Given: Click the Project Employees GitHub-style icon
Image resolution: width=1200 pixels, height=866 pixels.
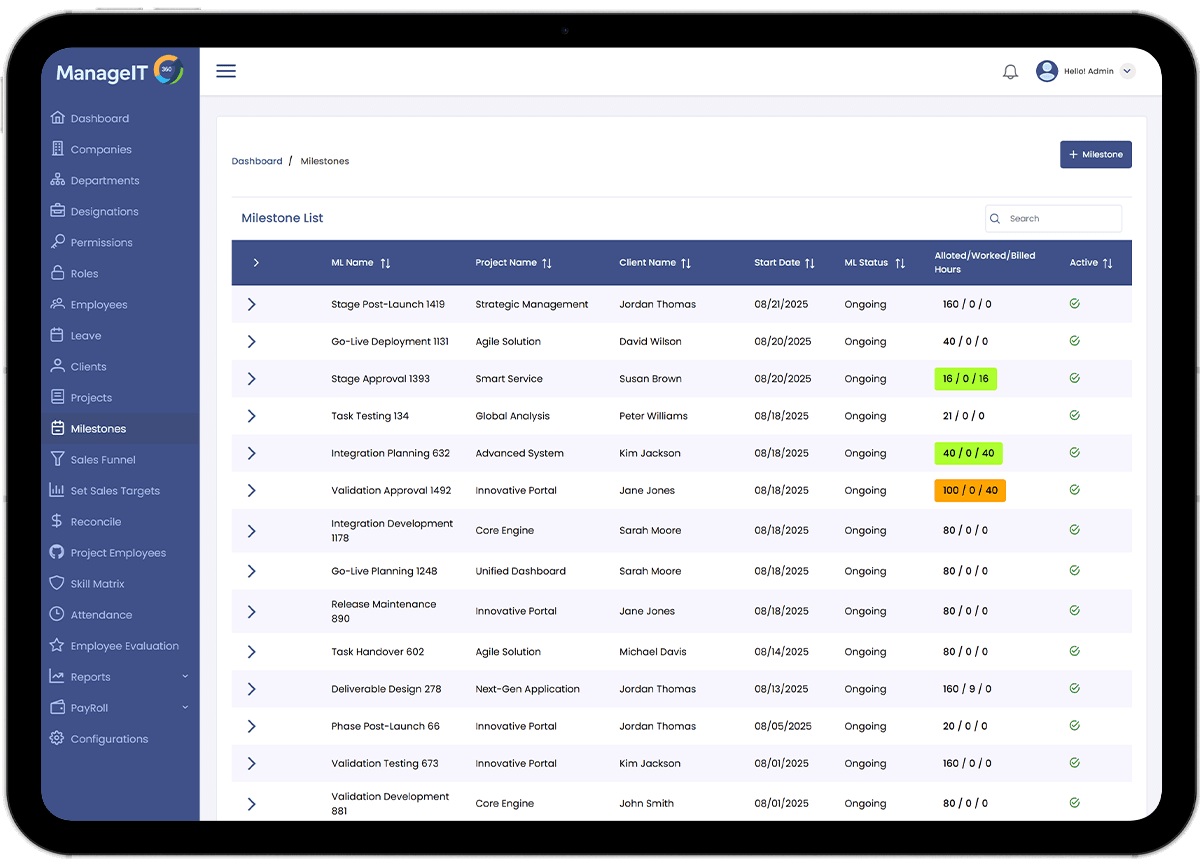Looking at the screenshot, I should (58, 552).
